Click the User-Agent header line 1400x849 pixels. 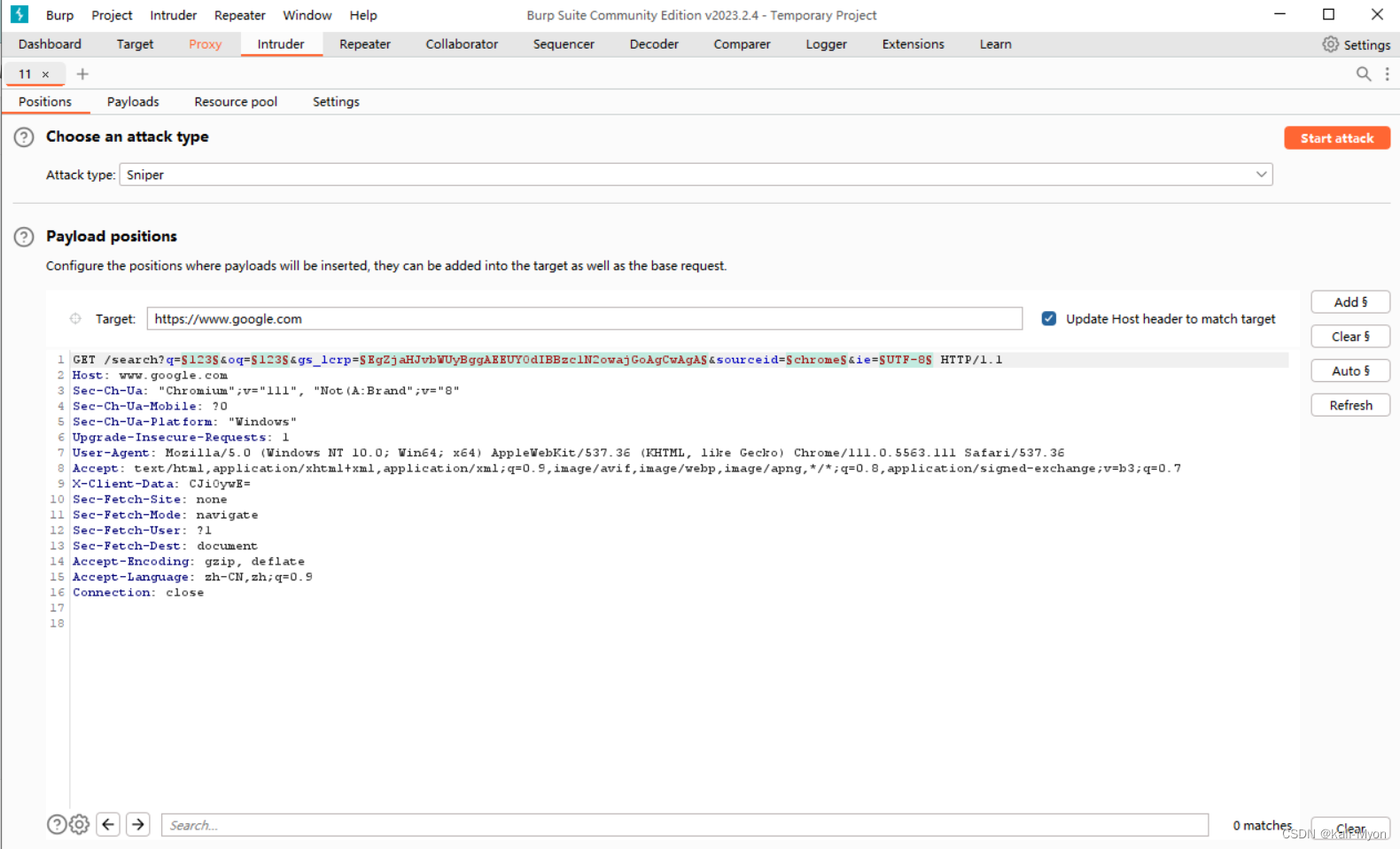click(568, 453)
